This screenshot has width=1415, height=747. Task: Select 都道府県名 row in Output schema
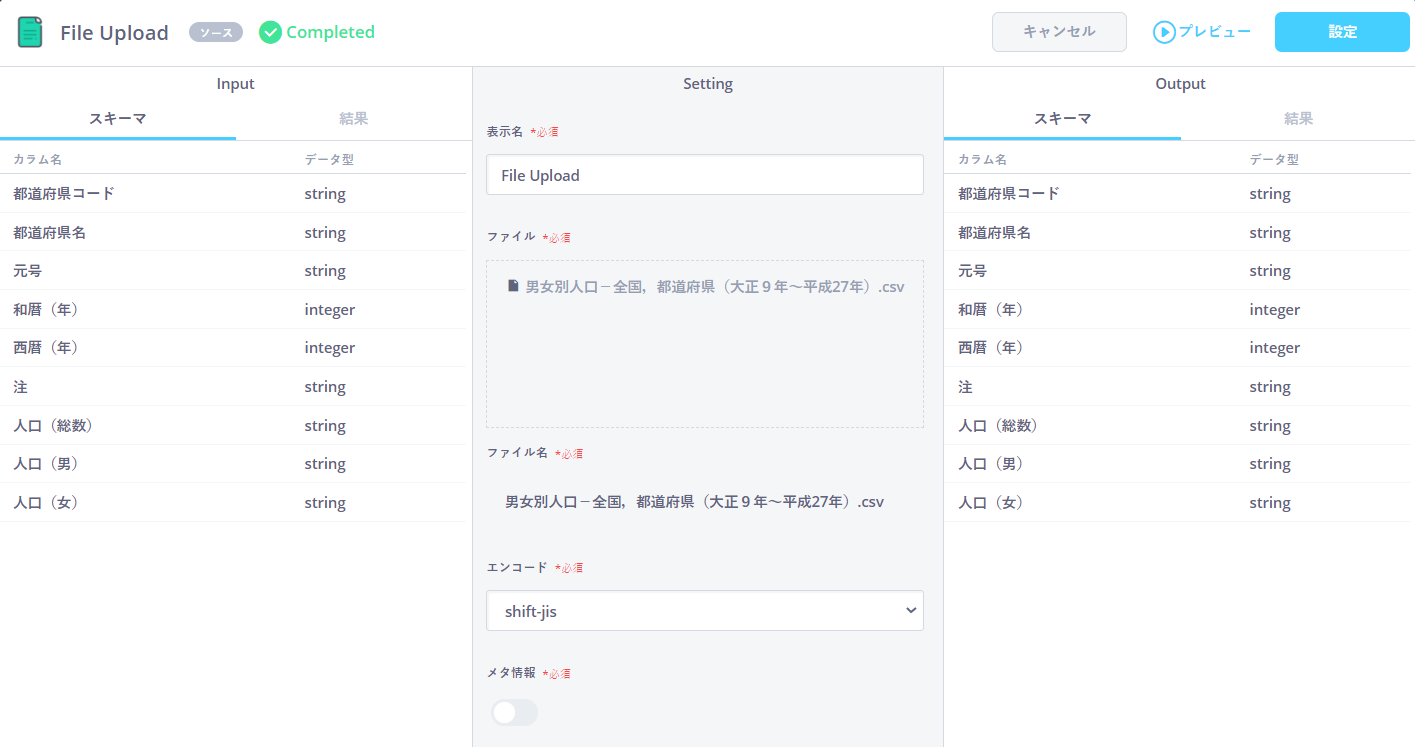[x=1178, y=233]
